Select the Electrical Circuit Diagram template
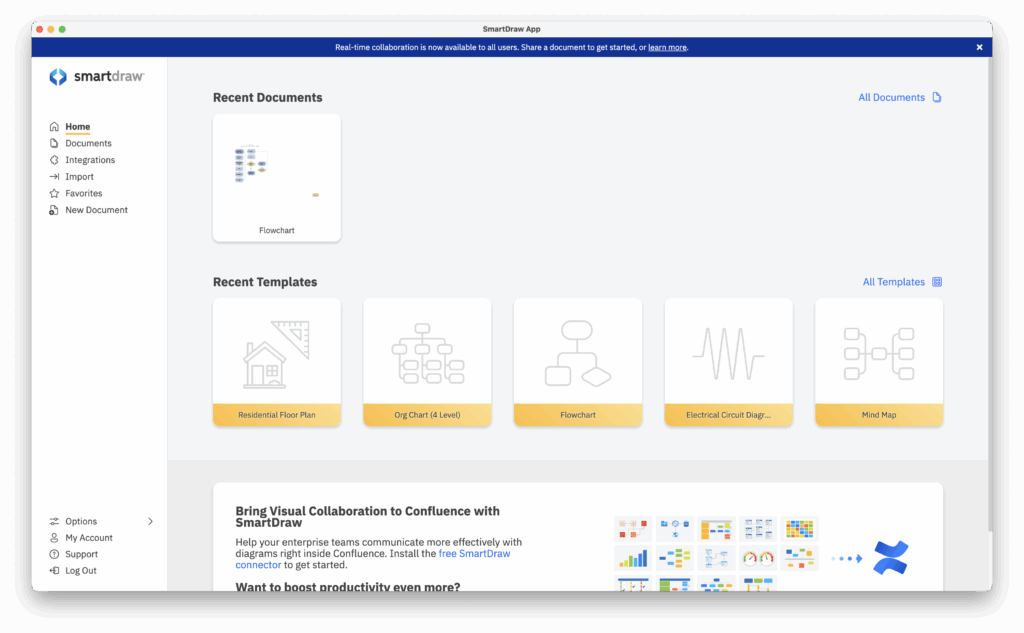 (x=729, y=363)
